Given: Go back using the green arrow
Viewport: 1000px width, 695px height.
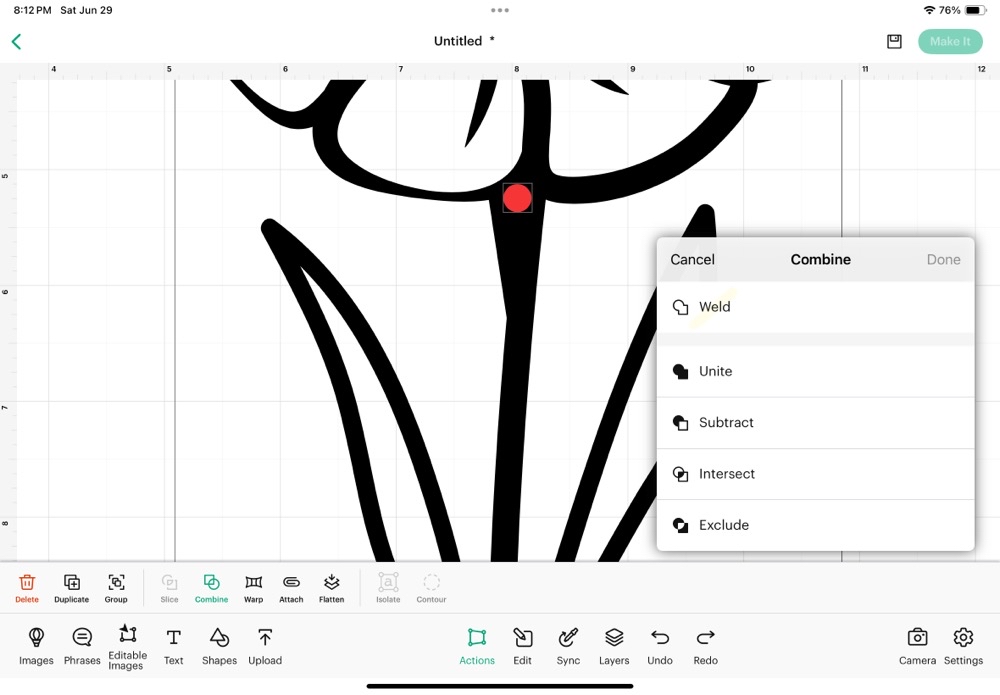Looking at the screenshot, I should 17,42.
